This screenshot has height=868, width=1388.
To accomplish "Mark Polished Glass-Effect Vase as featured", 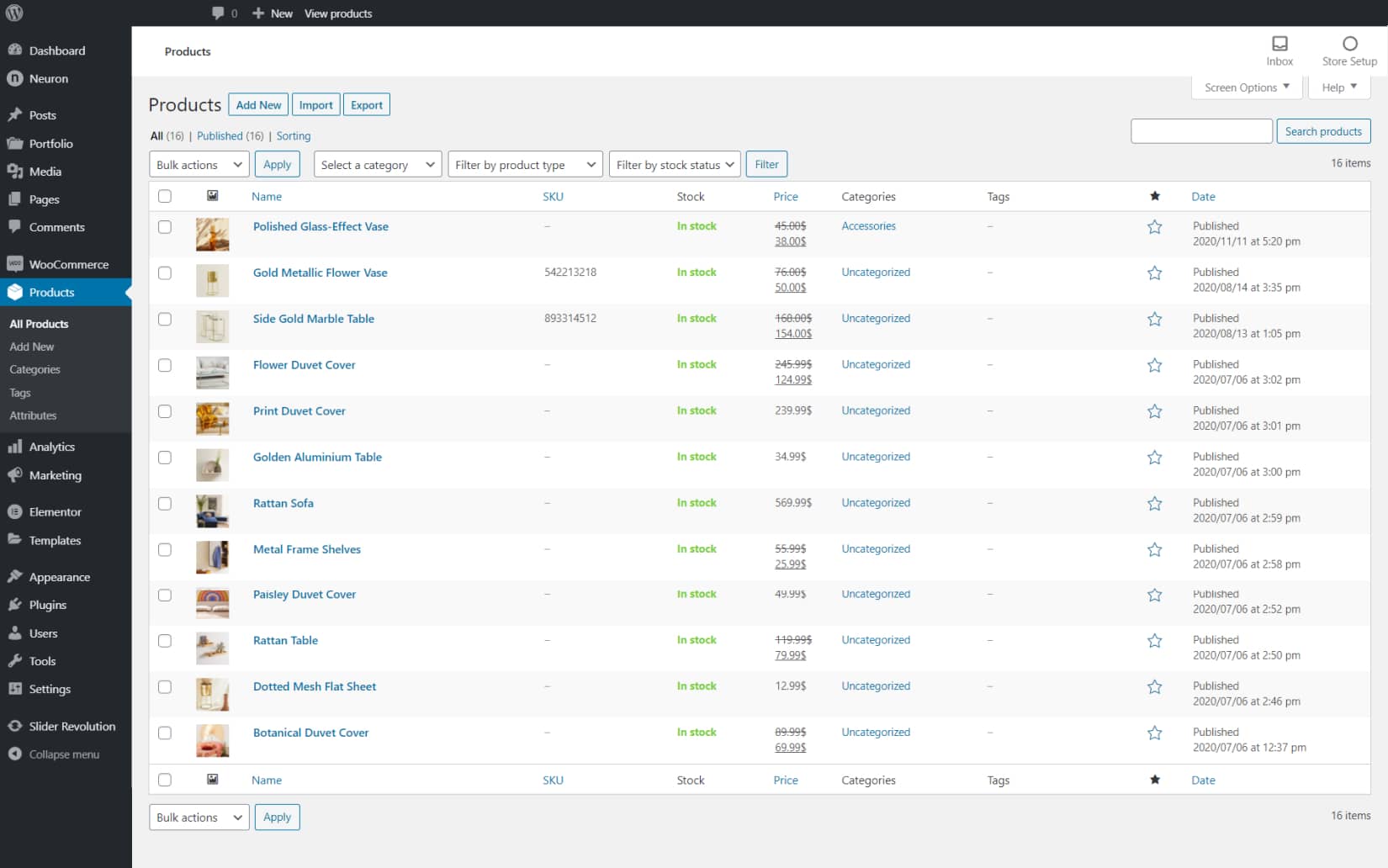I will click(1154, 227).
